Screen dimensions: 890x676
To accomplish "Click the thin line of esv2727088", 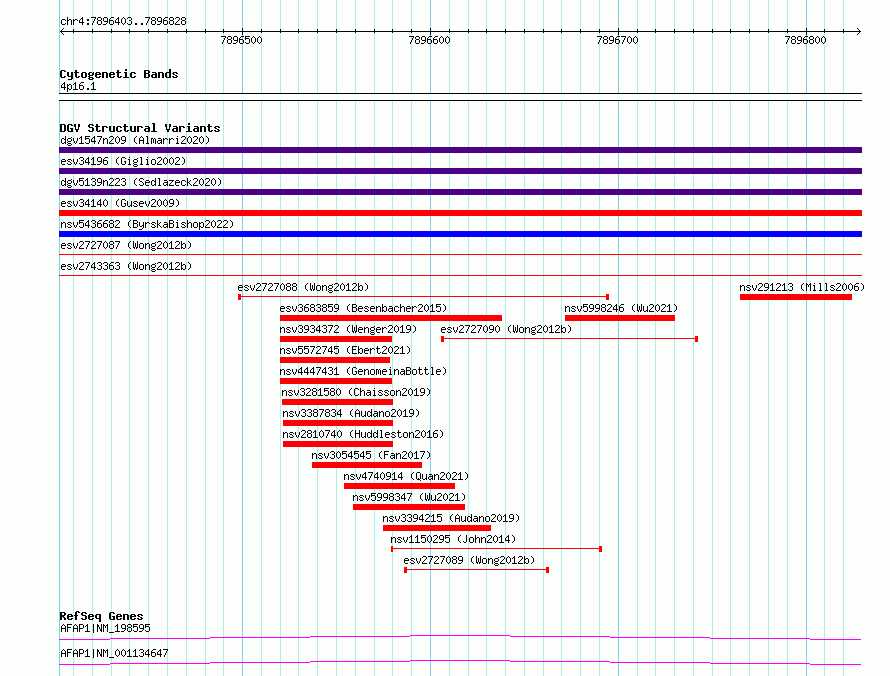I will point(423,297).
